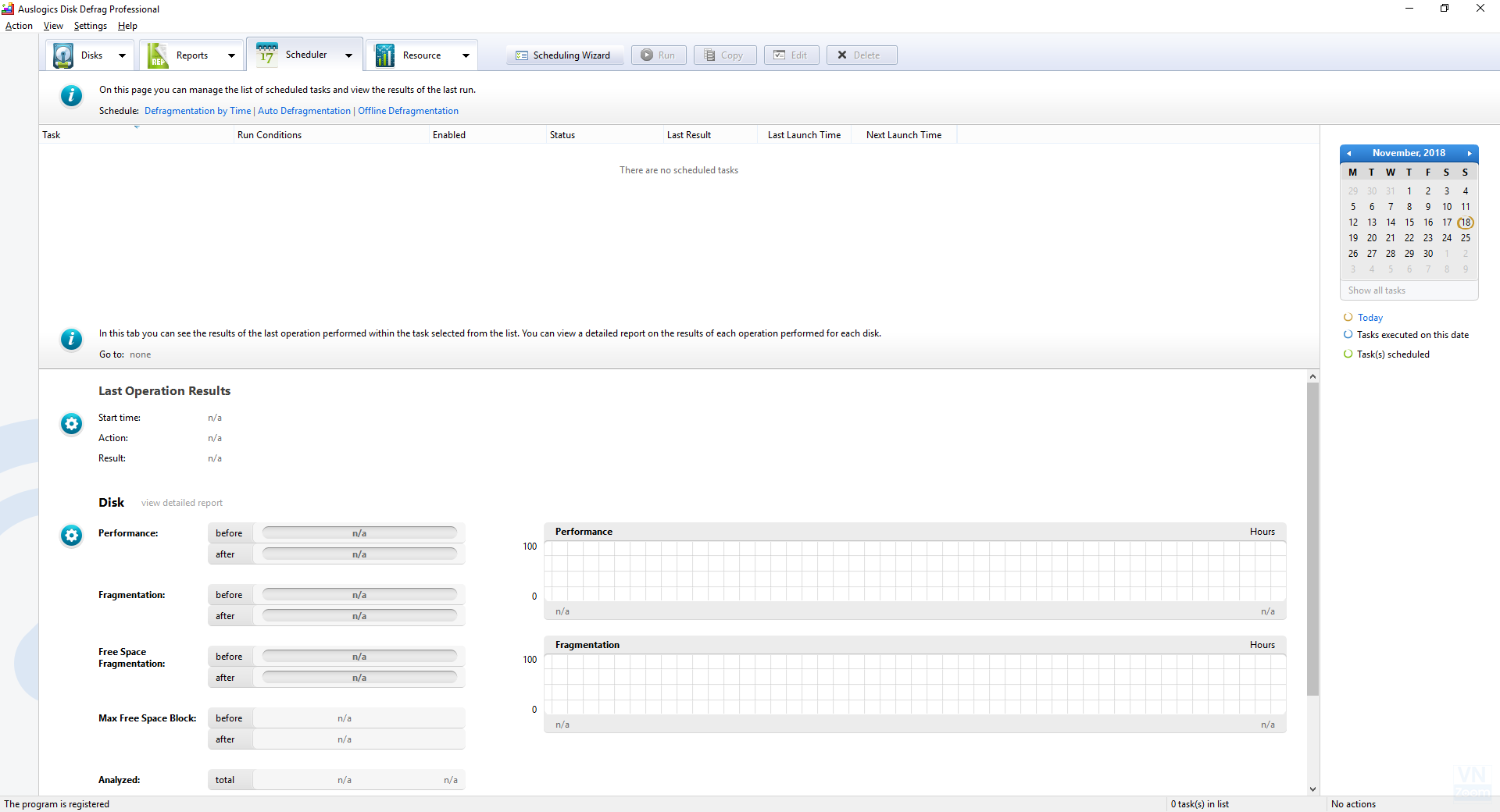Open the Reports section icon

click(x=158, y=55)
